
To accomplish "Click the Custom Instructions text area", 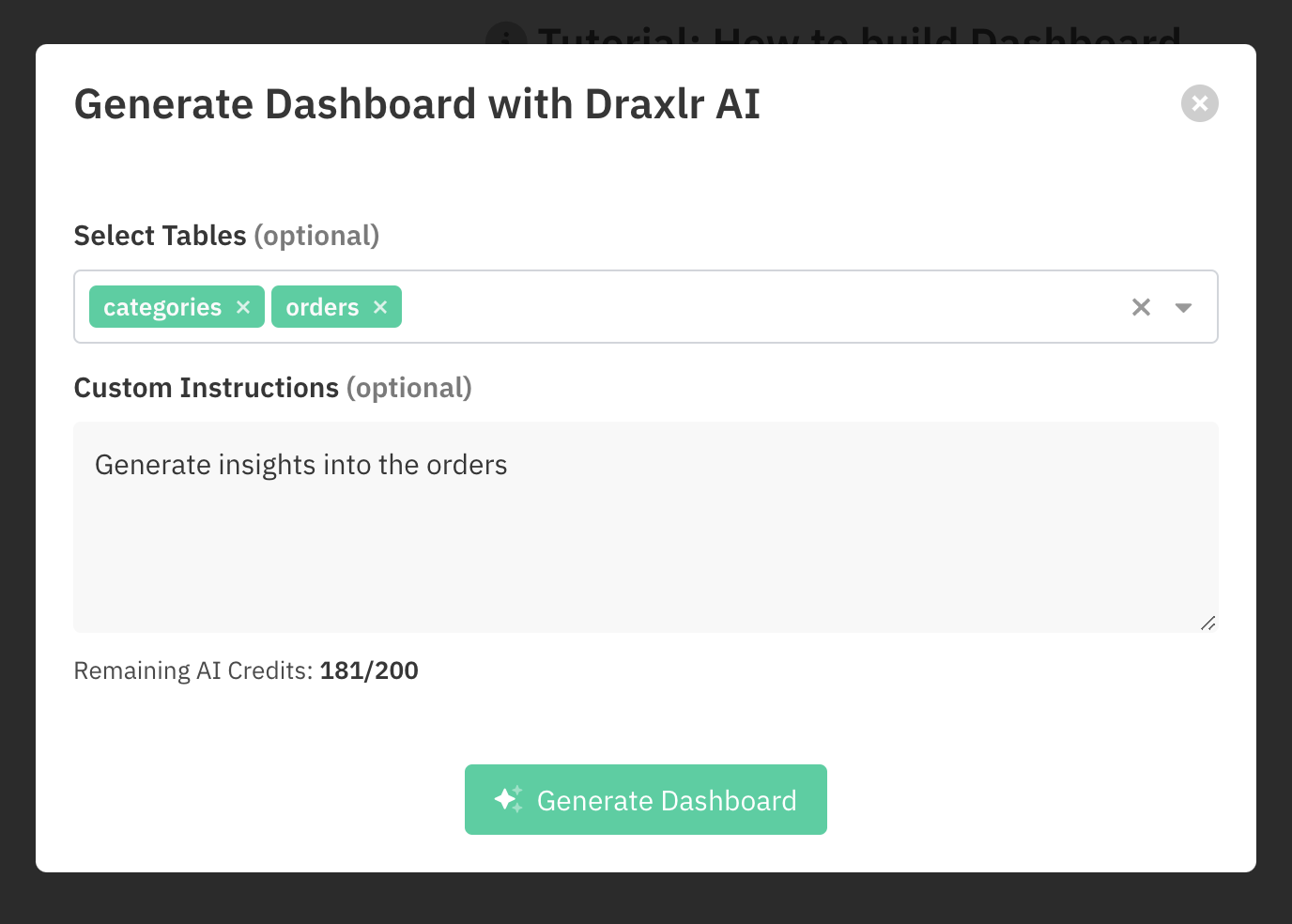I will point(645,526).
